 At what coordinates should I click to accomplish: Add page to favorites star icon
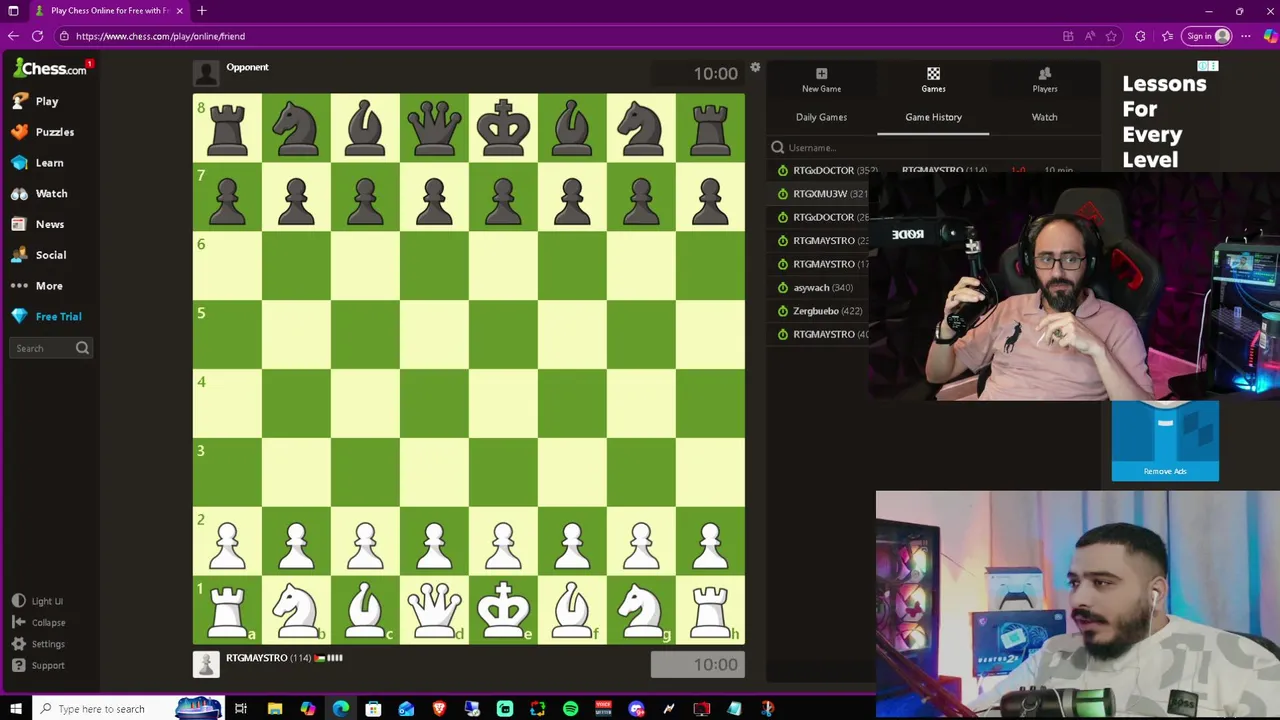coord(1111,36)
